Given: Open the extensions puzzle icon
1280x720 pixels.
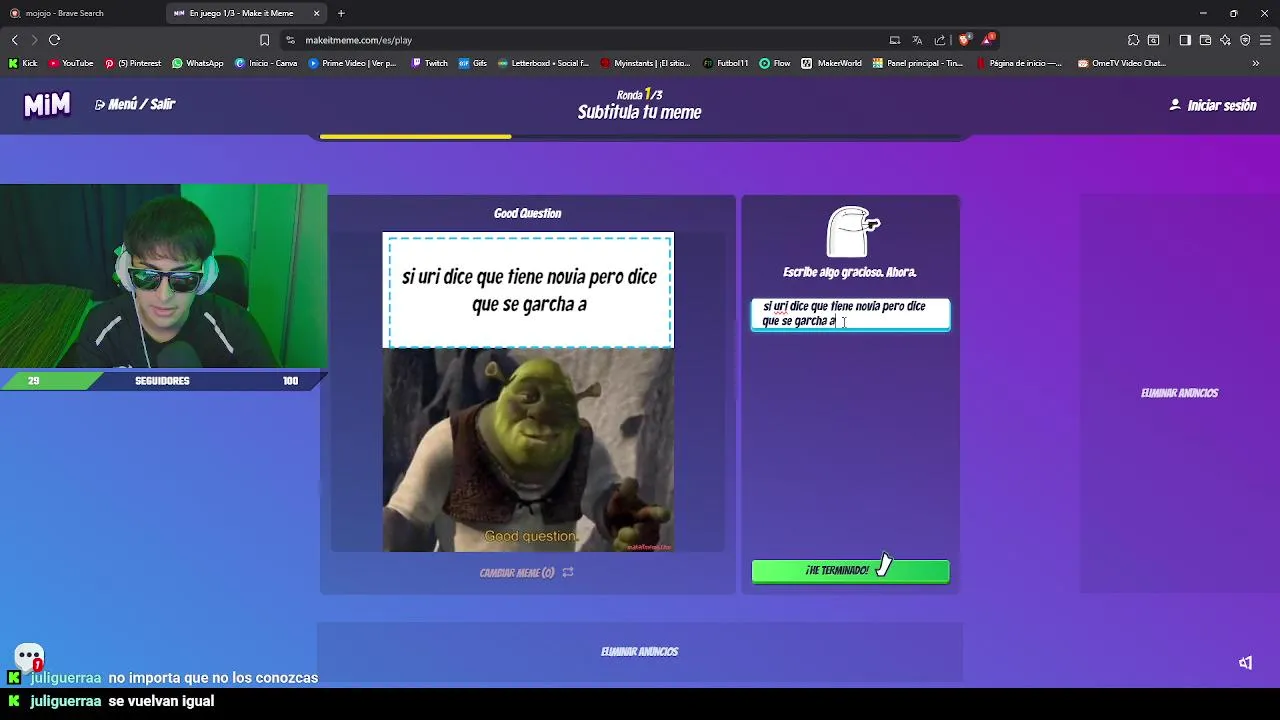Looking at the screenshot, I should pyautogui.click(x=1133, y=40).
